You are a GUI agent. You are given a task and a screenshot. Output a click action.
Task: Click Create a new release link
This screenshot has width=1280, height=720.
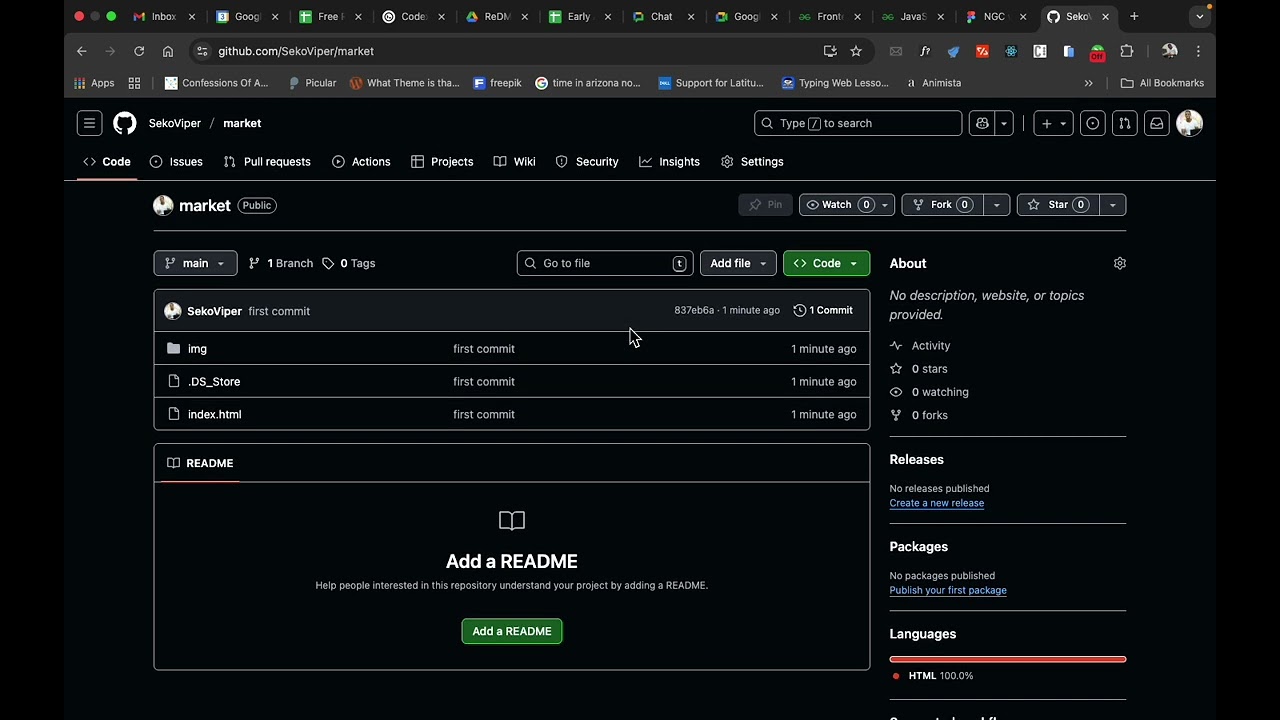pyautogui.click(x=937, y=503)
